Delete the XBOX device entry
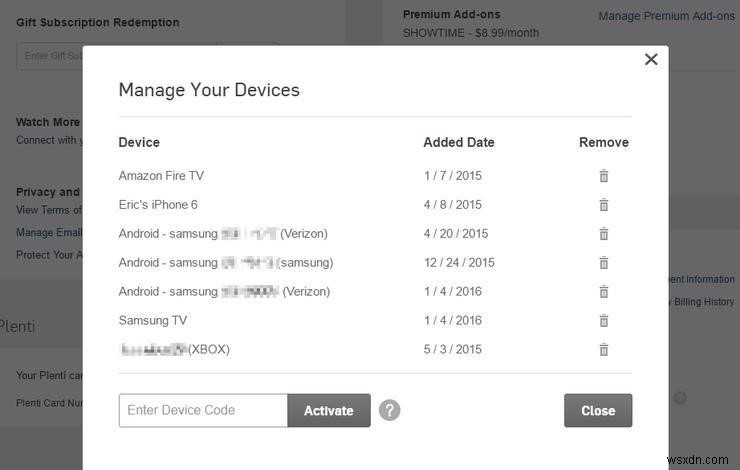This screenshot has width=740, height=470. [604, 350]
